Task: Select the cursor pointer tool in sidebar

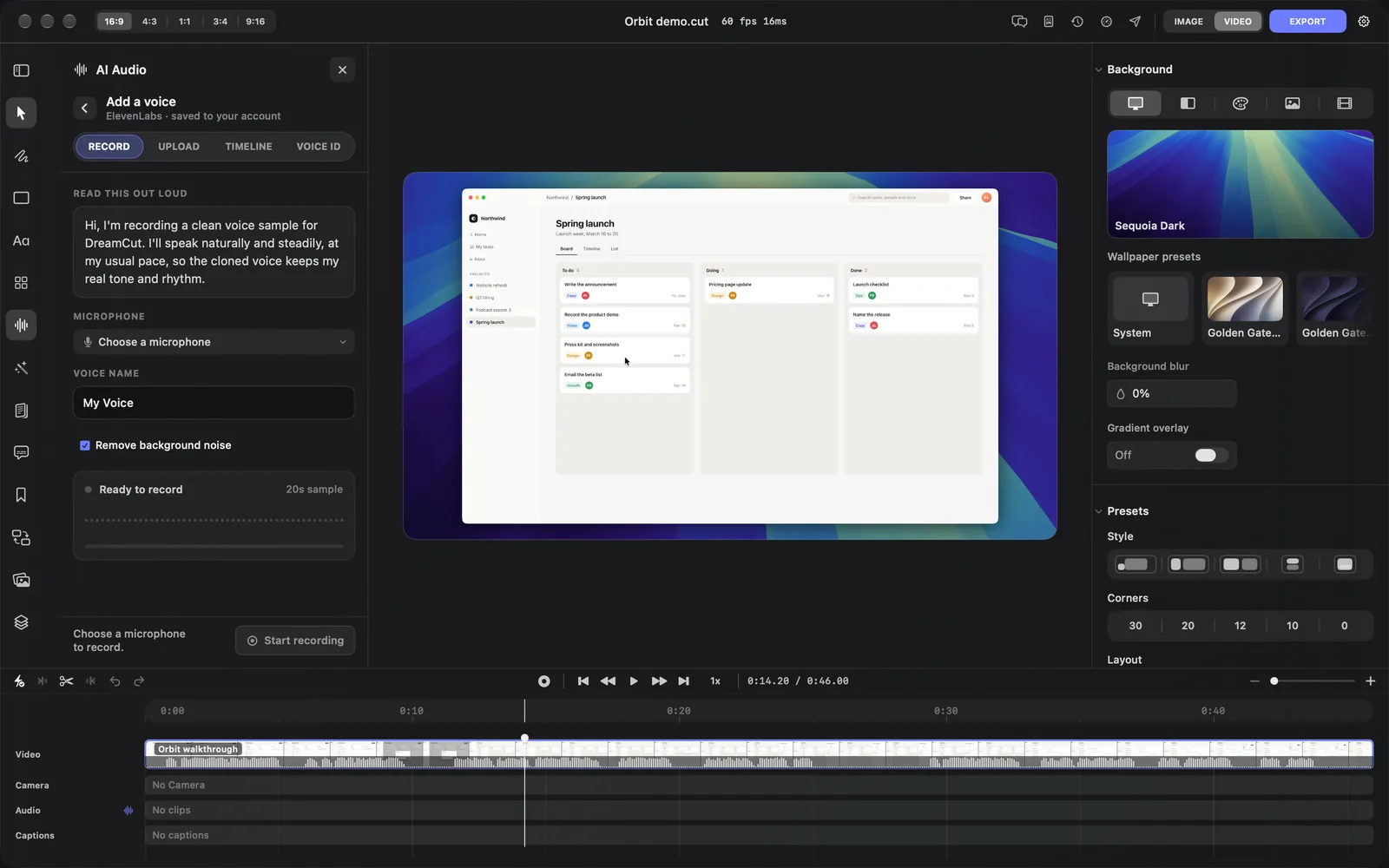Action: click(21, 113)
